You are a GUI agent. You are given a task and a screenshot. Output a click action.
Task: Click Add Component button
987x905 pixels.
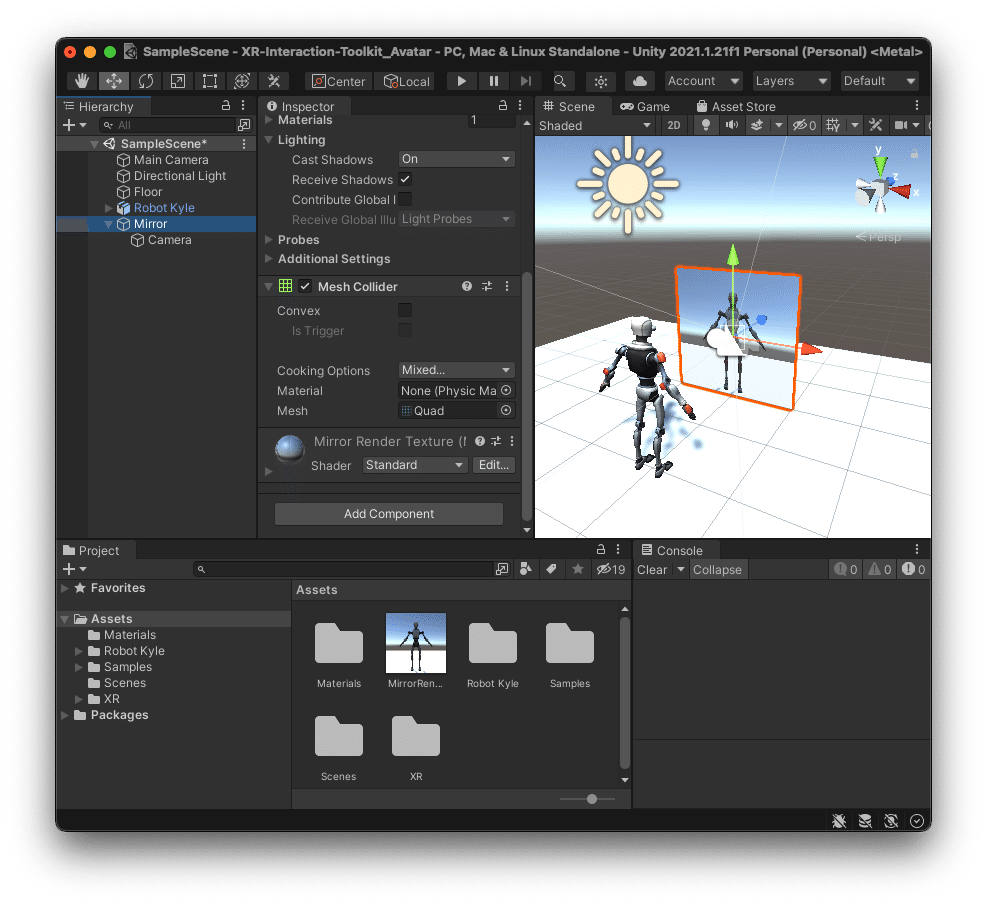point(389,514)
